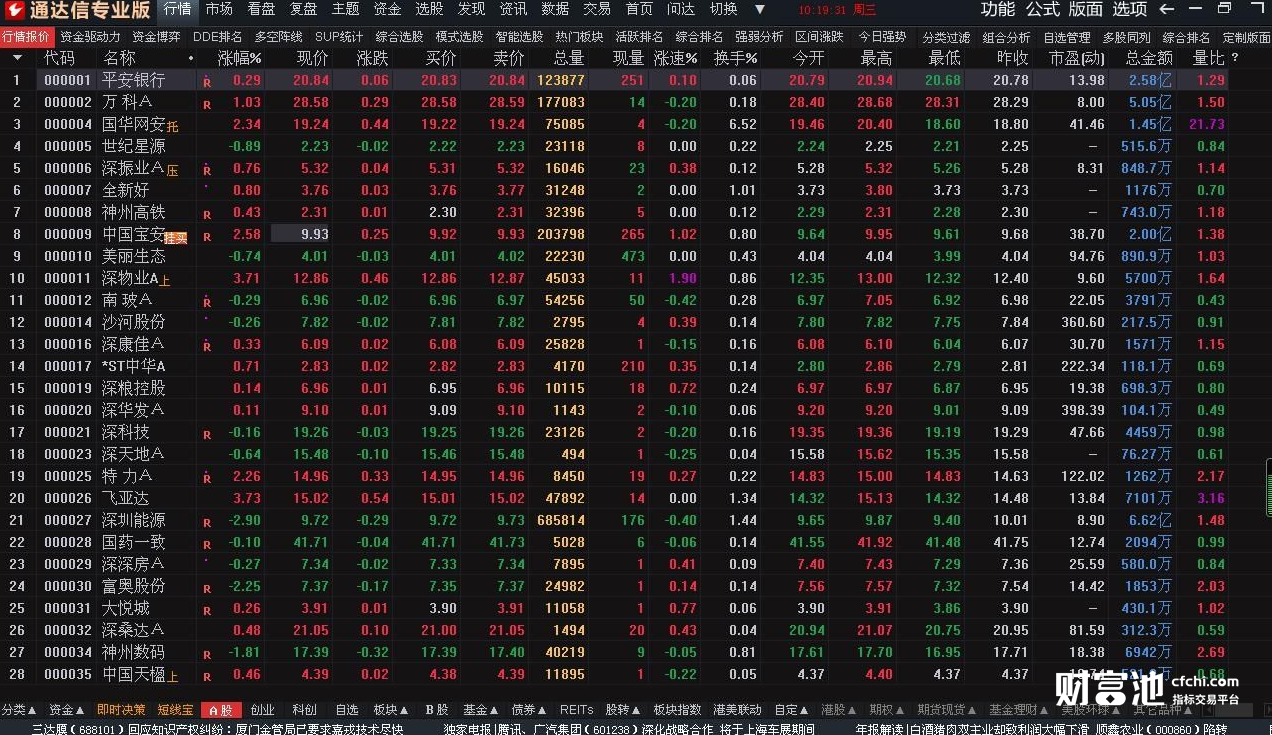
Task: Click the 选项 button at top right
Action: tap(1130, 9)
